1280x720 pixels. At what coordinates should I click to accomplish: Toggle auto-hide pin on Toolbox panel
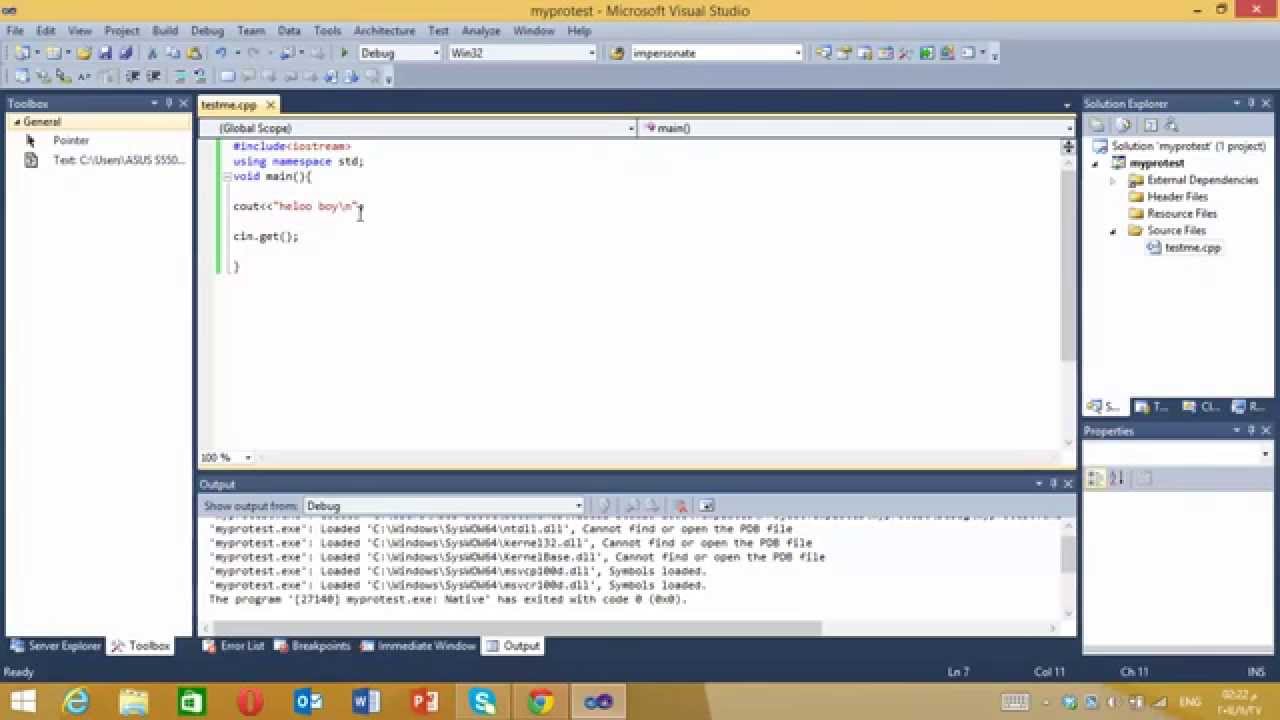(x=169, y=103)
